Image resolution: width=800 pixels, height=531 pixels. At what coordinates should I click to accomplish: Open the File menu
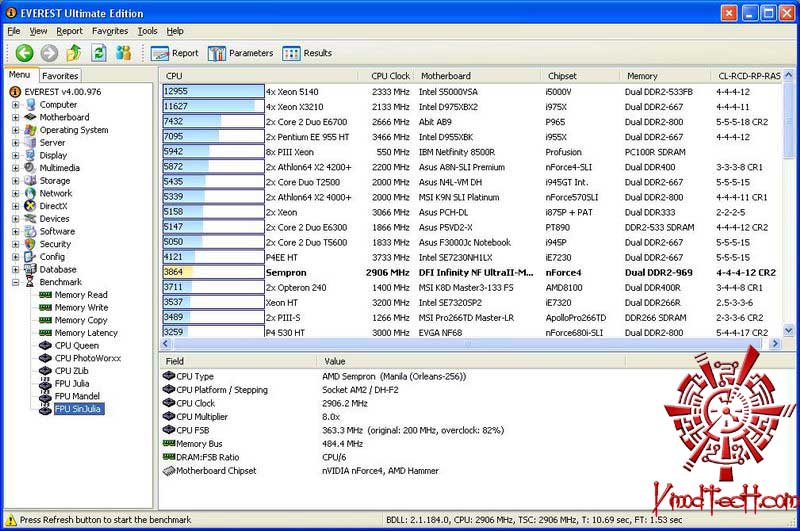(14, 31)
